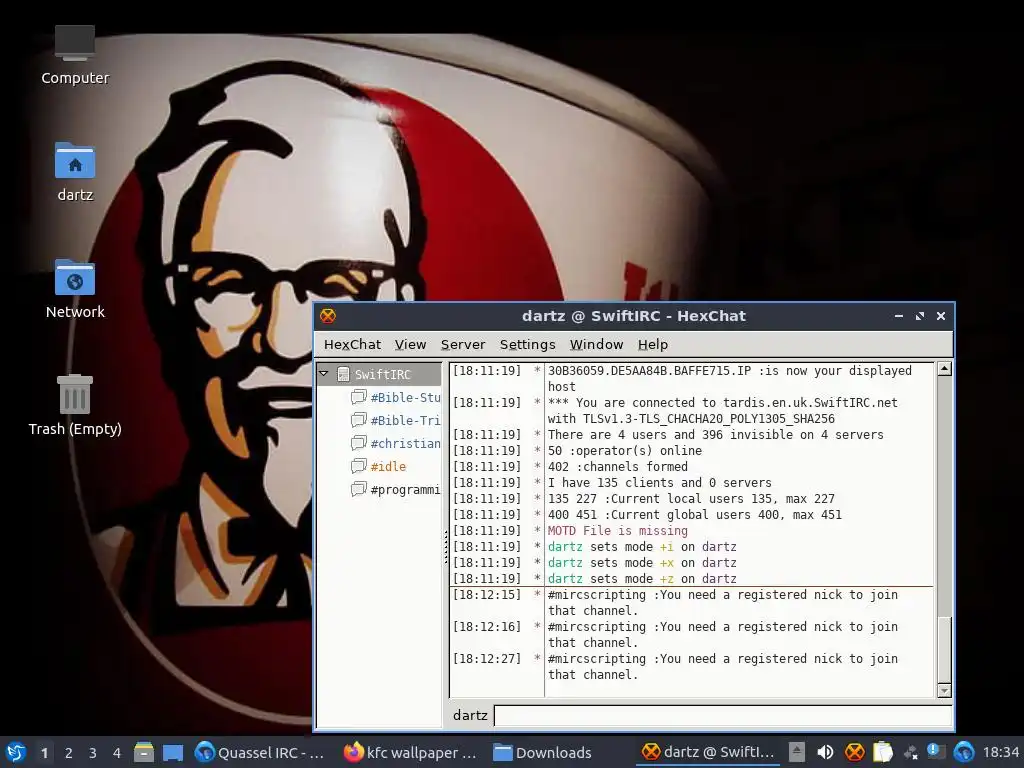Switch to the #Bible-Stu channel

405,398
